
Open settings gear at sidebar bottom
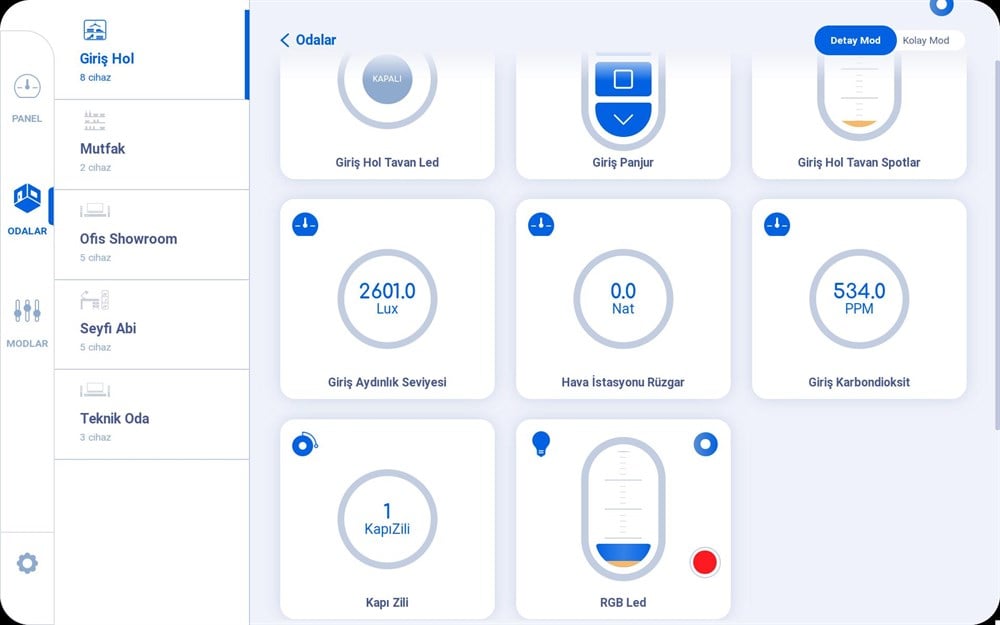tap(27, 563)
